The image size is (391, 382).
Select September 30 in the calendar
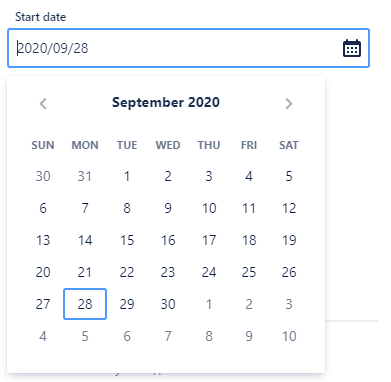168,304
